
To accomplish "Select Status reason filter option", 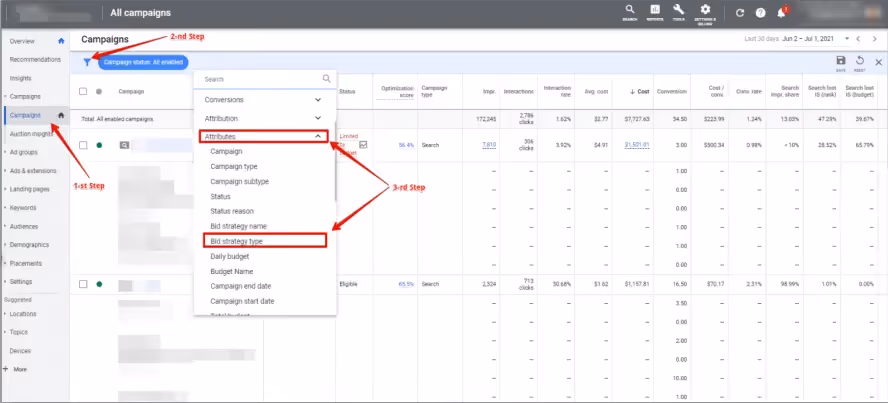I will click(232, 211).
